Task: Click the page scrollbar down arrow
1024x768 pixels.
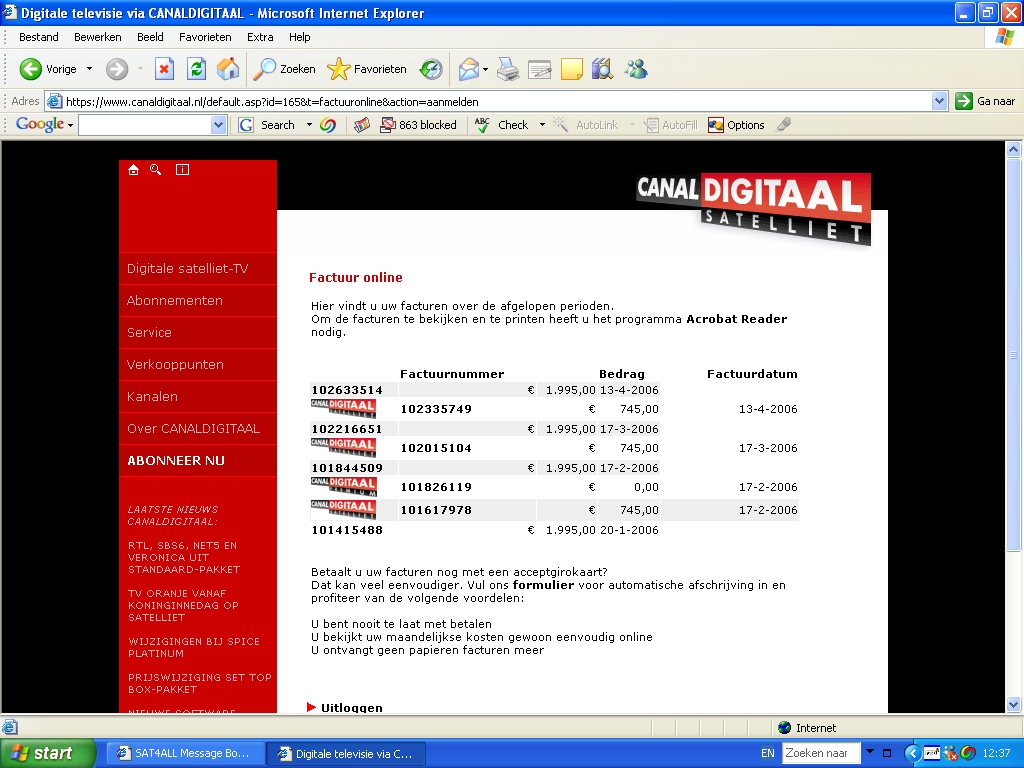Action: 1014,705
